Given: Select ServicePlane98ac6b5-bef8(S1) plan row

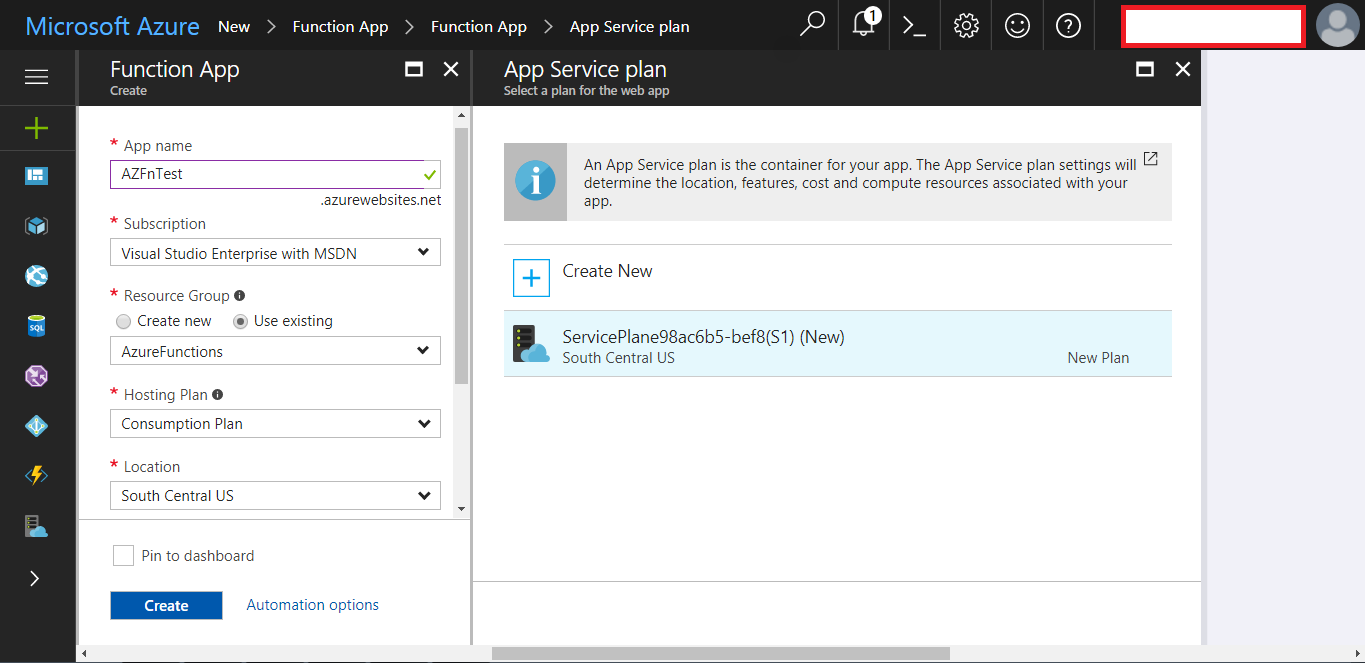Looking at the screenshot, I should pos(838,344).
